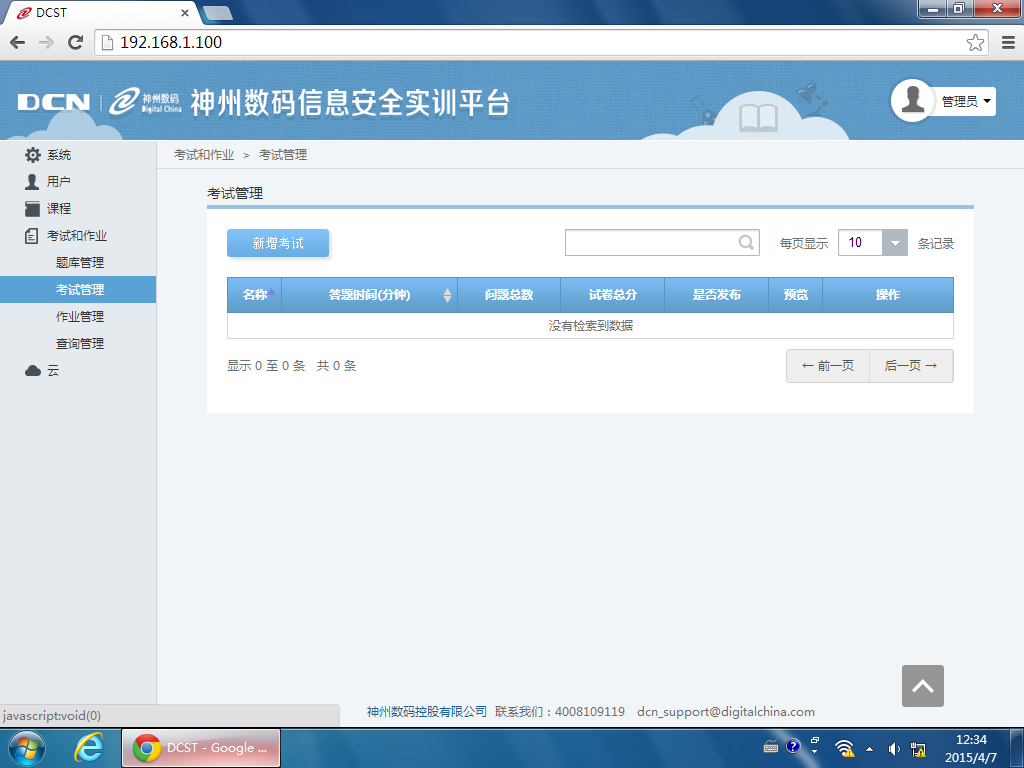Click the search magnifier icon

(746, 243)
